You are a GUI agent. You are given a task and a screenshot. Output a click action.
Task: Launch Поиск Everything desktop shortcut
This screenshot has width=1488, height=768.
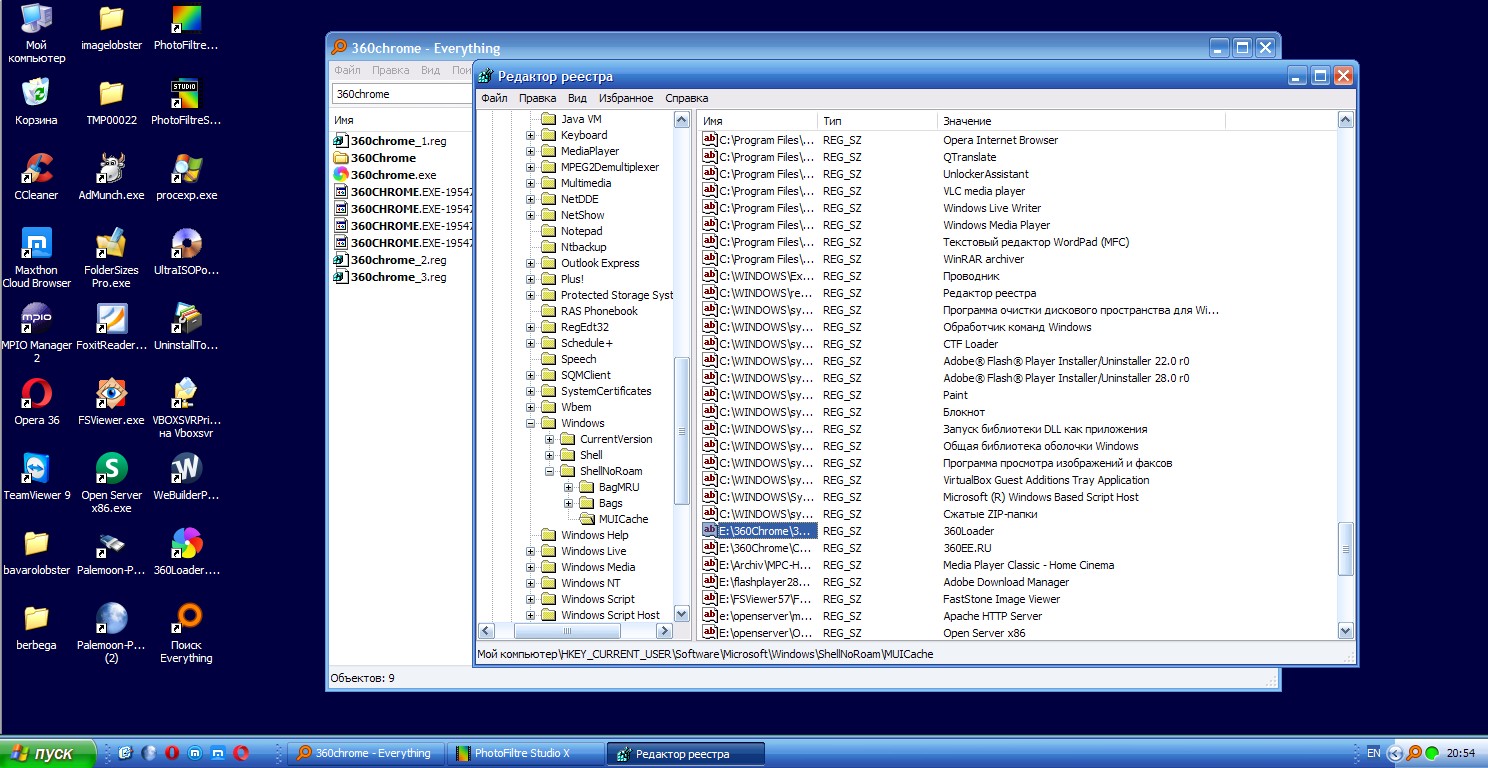186,633
